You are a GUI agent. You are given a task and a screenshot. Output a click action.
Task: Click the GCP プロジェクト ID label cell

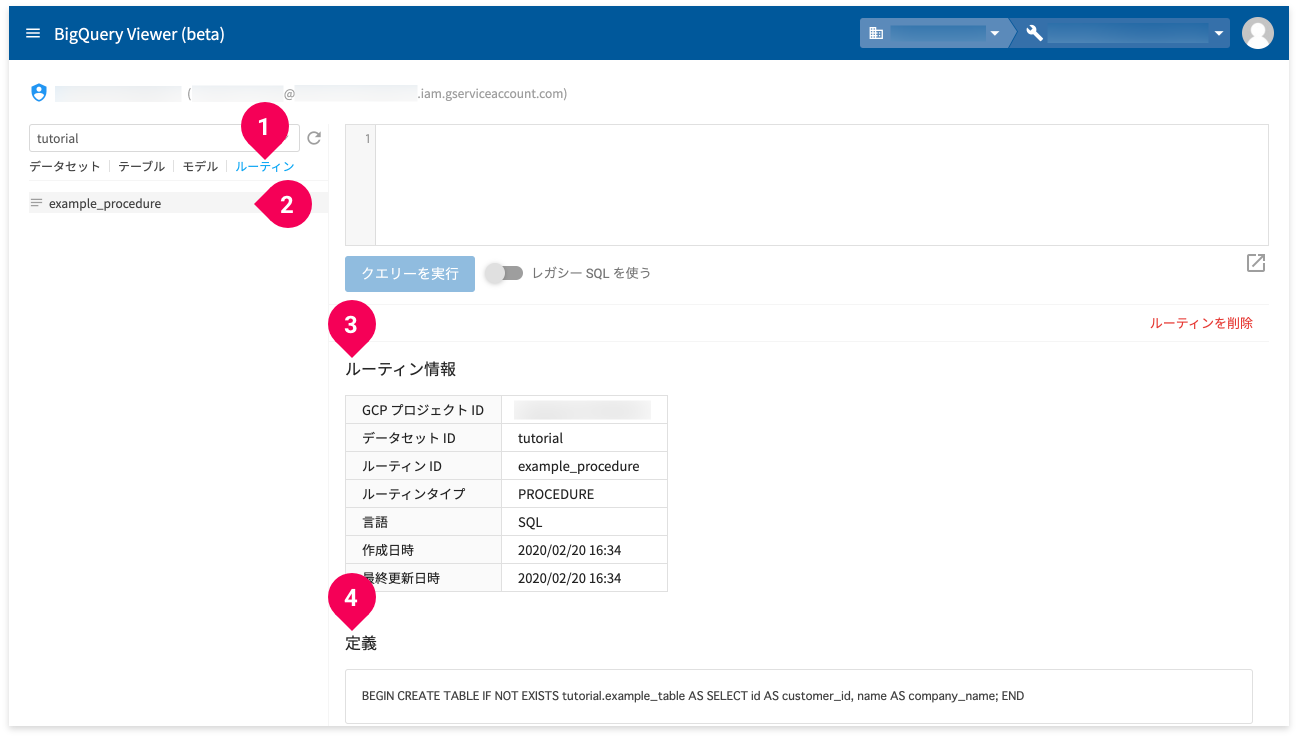coord(423,410)
